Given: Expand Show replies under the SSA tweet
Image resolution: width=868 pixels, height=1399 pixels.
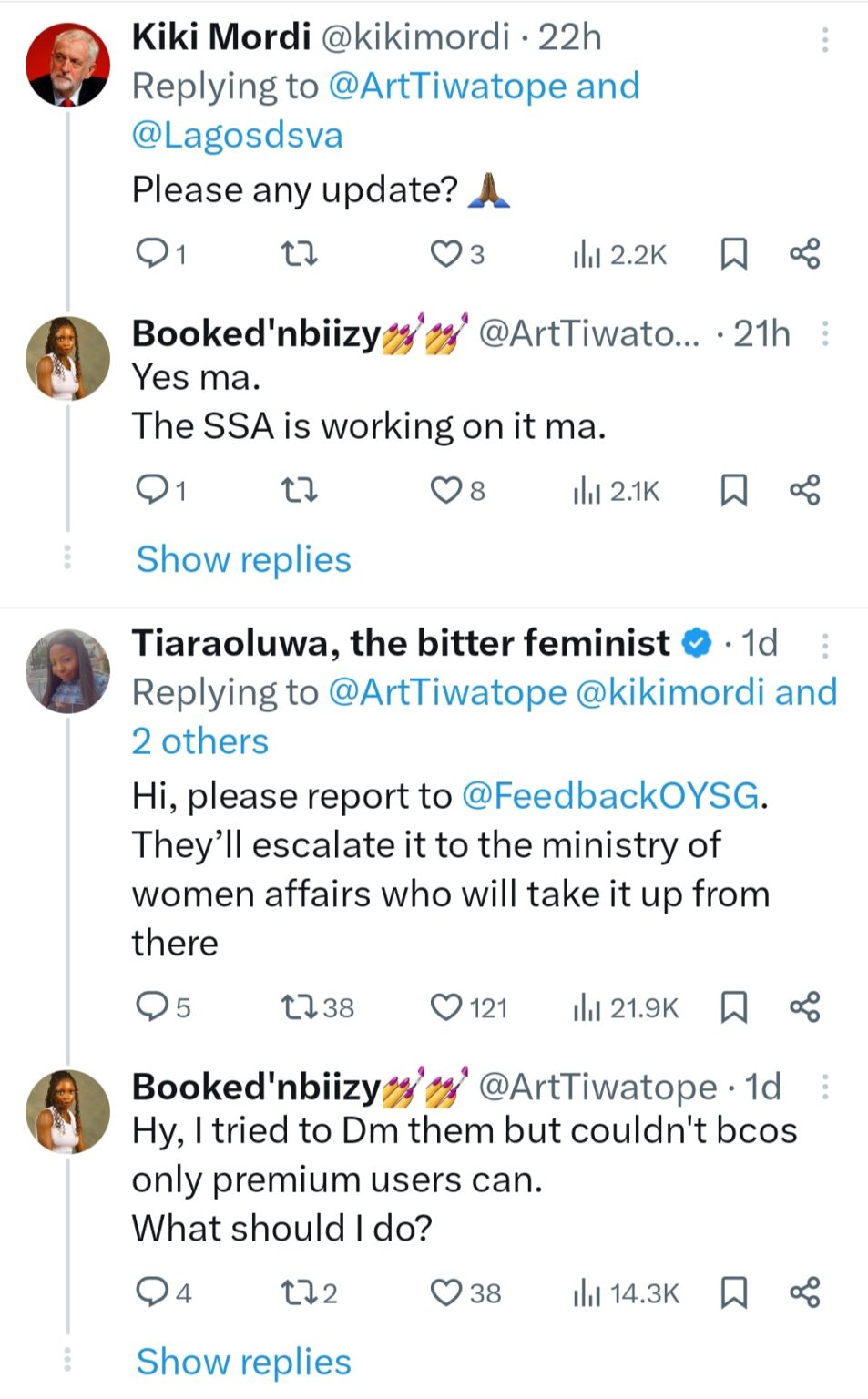Looking at the screenshot, I should pyautogui.click(x=243, y=559).
